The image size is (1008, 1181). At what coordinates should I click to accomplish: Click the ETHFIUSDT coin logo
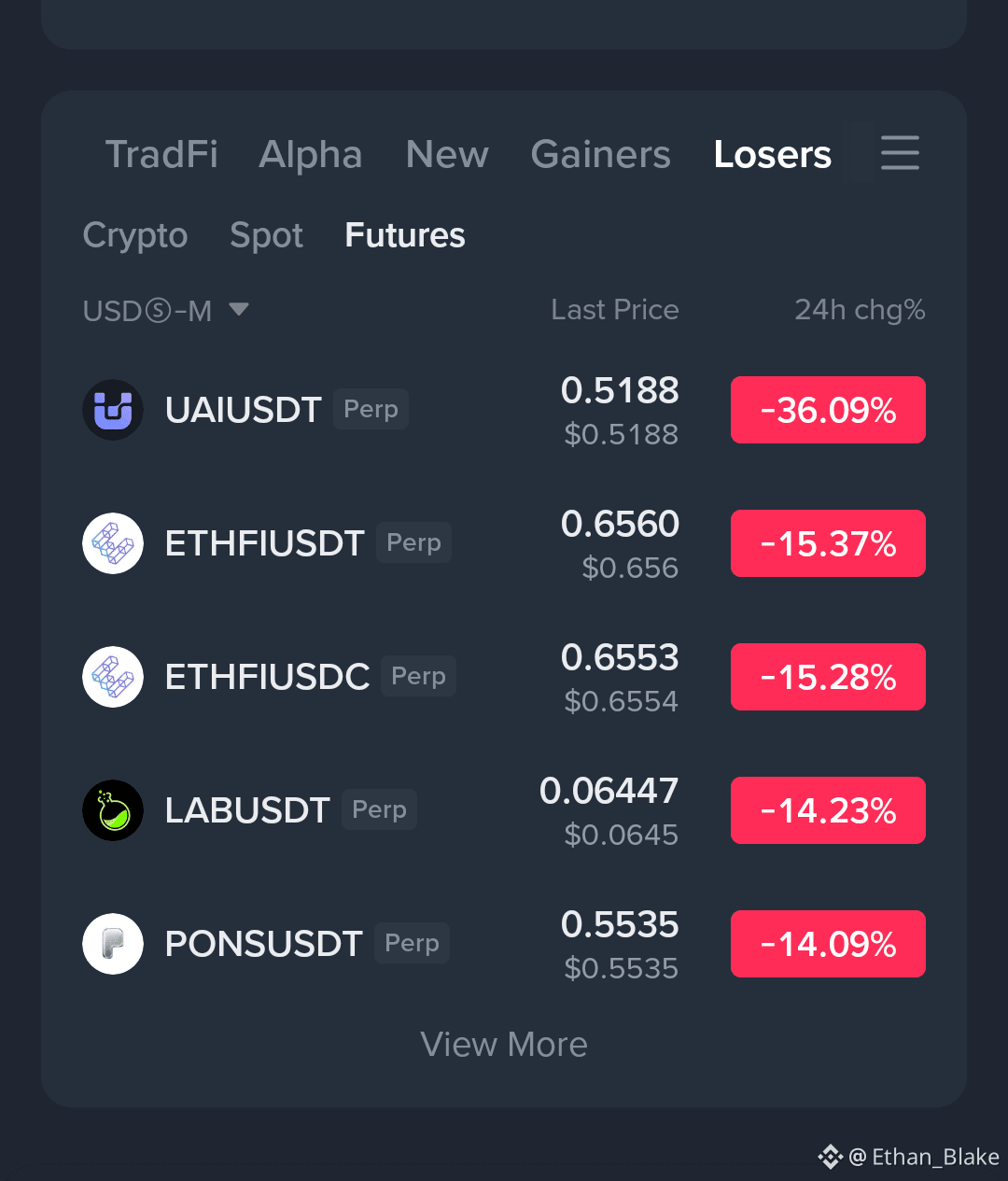tap(113, 543)
